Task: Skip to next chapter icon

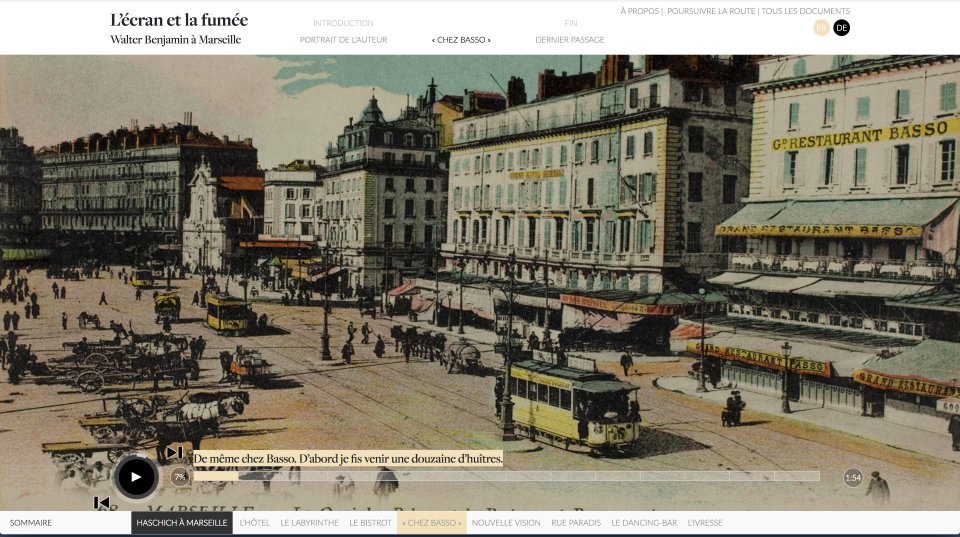Action: click(x=174, y=453)
